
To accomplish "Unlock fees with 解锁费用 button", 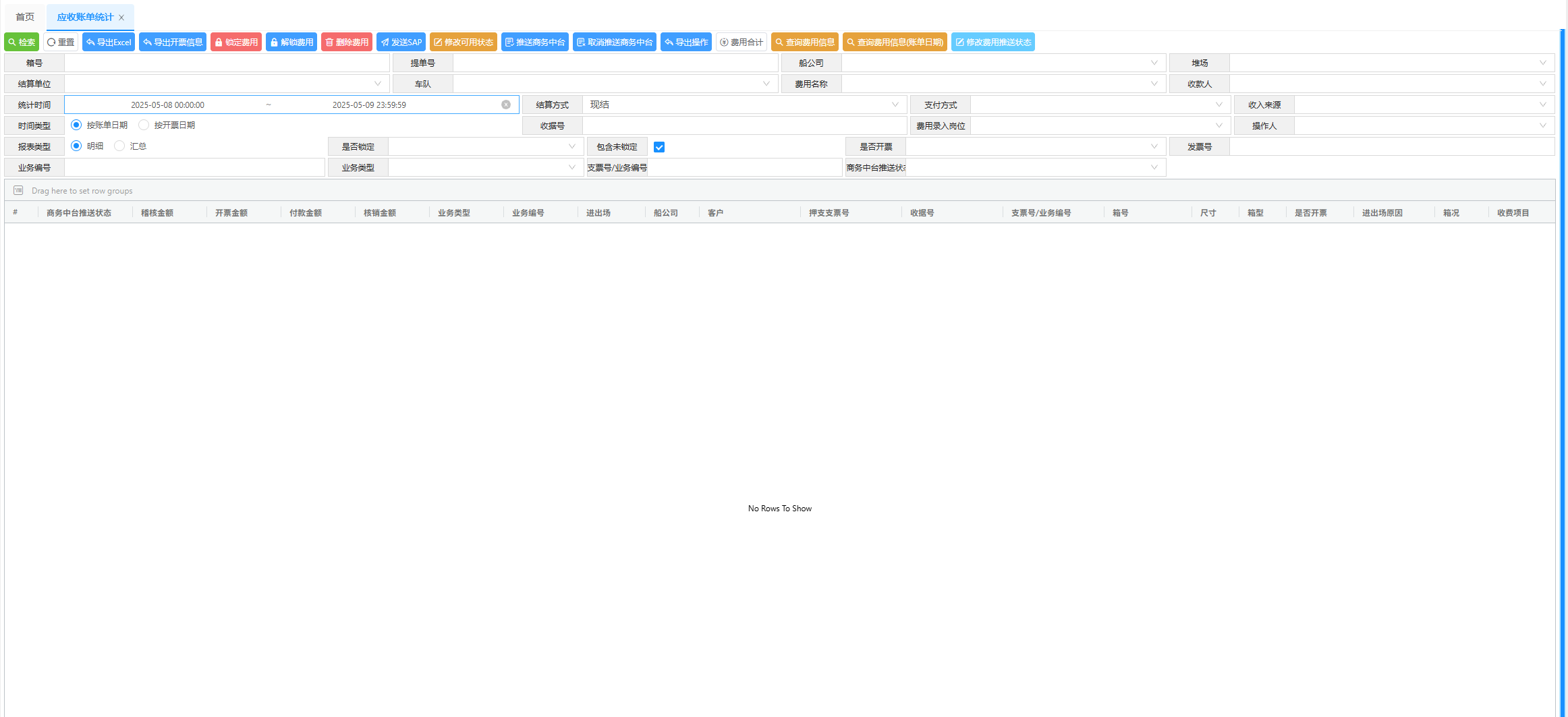I will [x=291, y=42].
